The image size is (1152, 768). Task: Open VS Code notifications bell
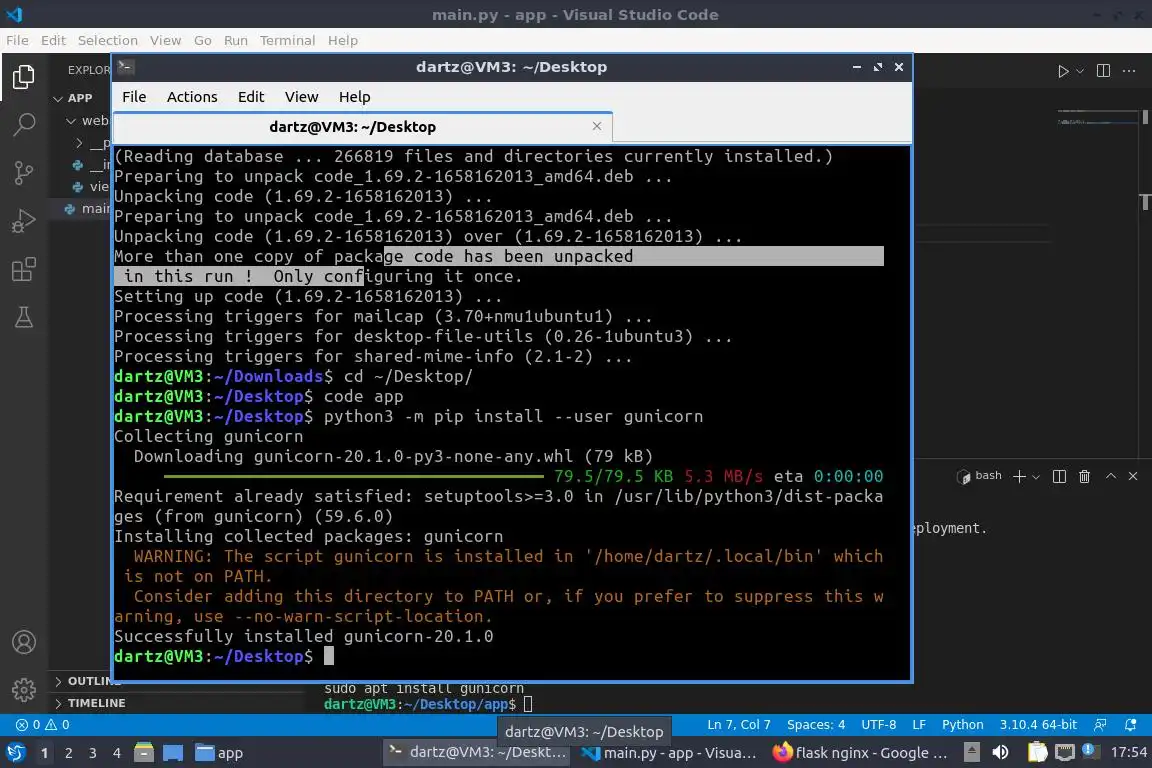coord(1131,725)
